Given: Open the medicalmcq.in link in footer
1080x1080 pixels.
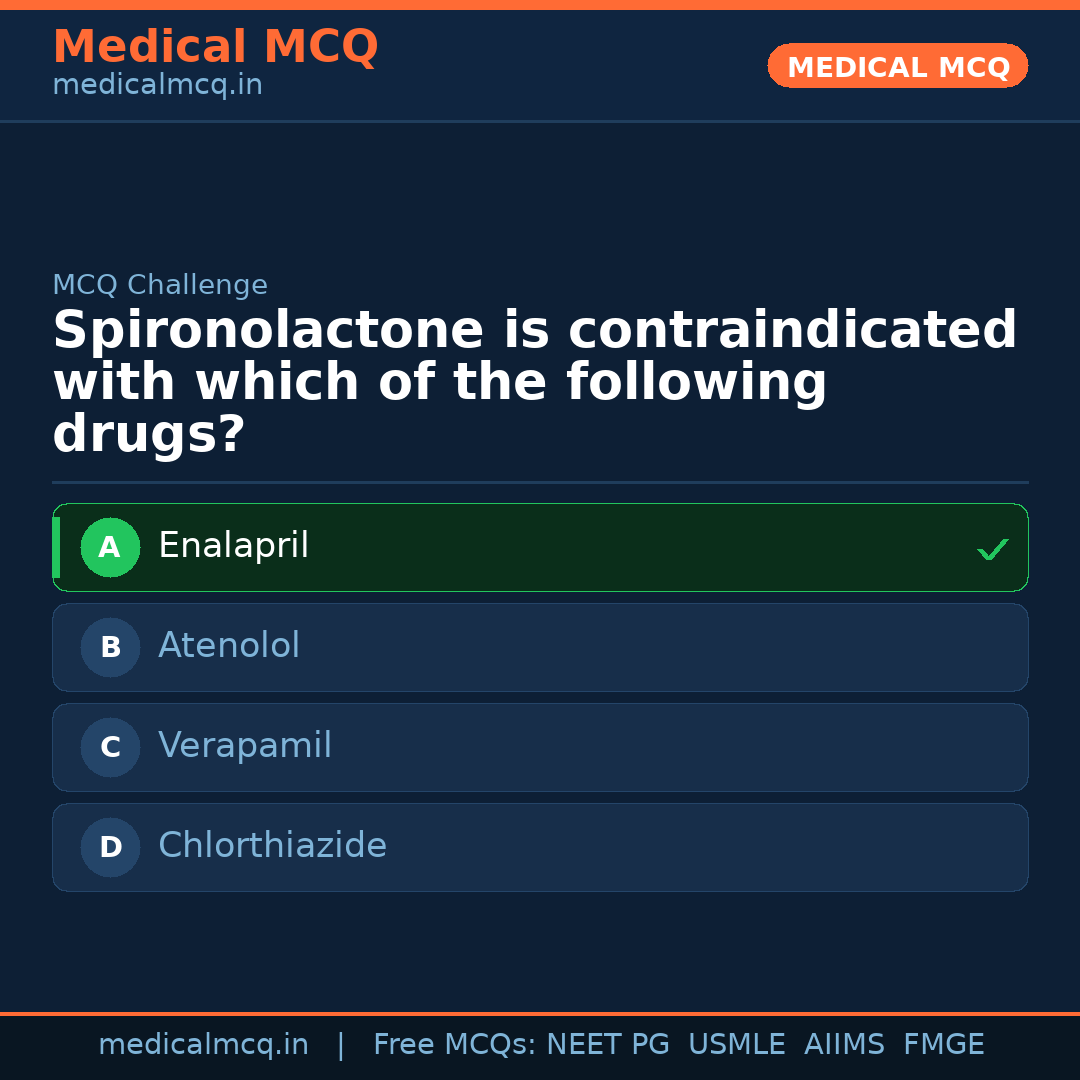Looking at the screenshot, I should pos(204,1044).
